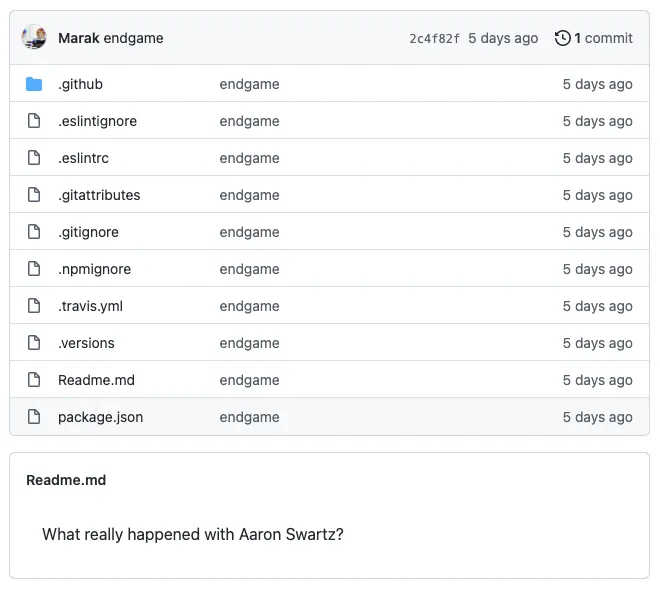Click the endgame commit message for .github
Screen dimensions: 660x589
coord(249,84)
